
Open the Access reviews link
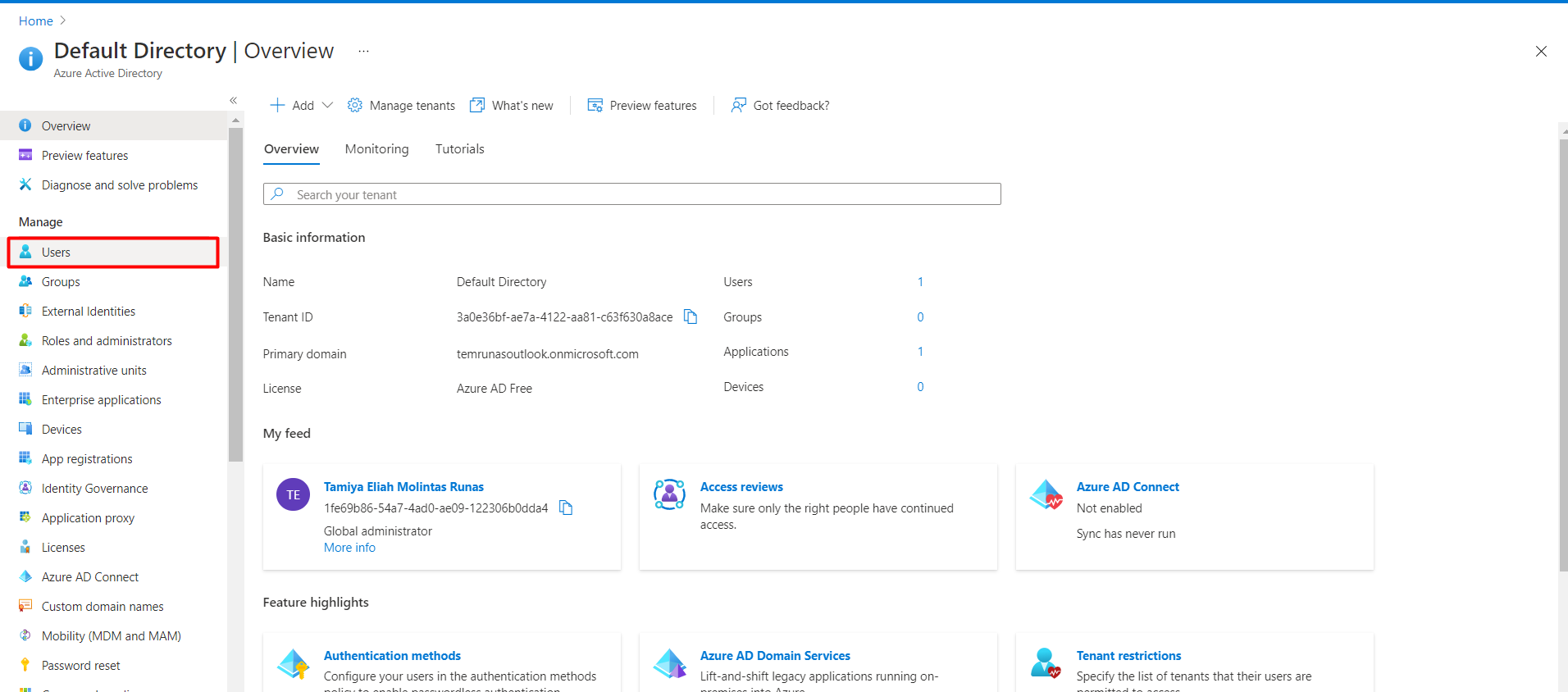[741, 486]
